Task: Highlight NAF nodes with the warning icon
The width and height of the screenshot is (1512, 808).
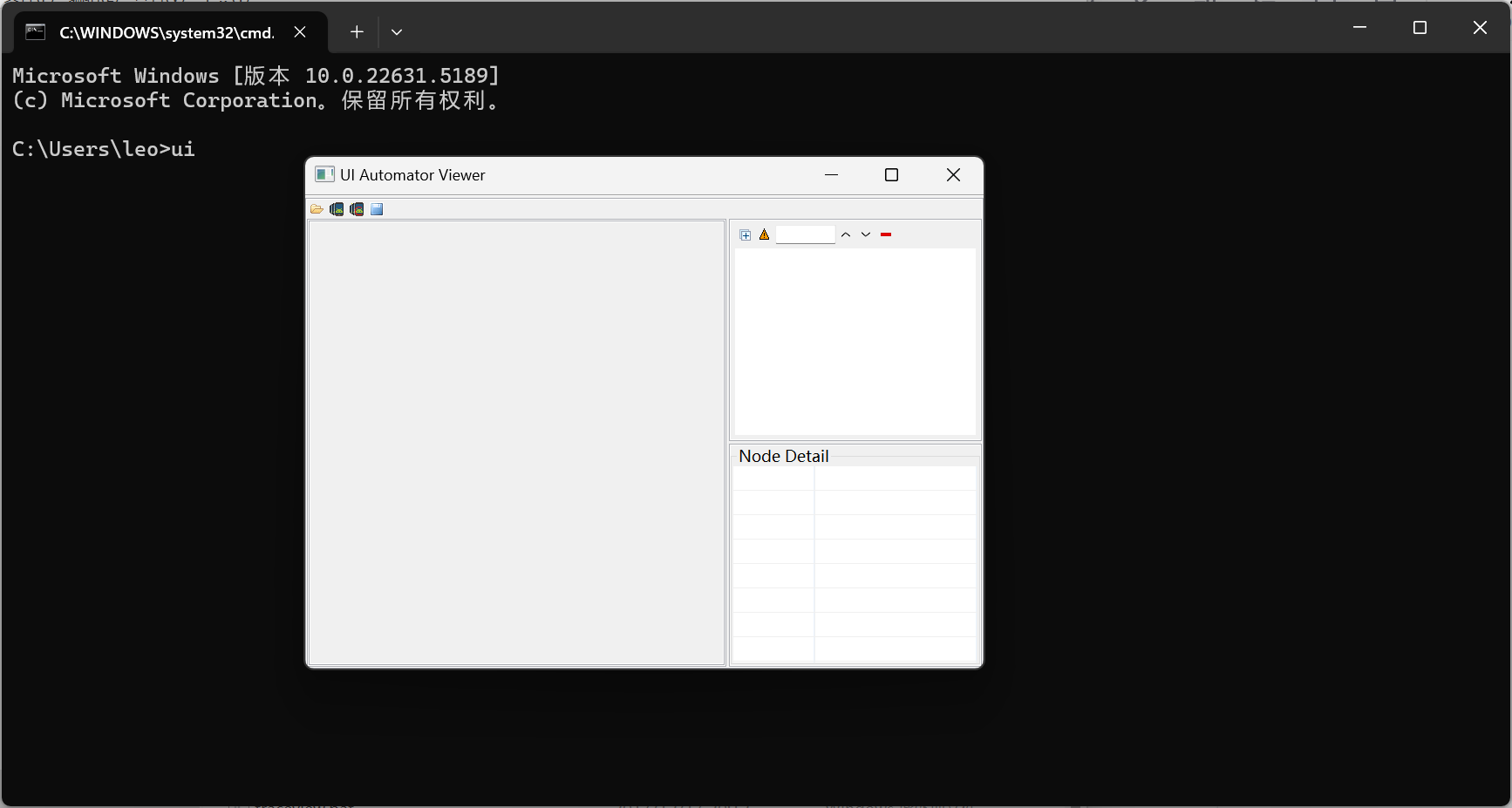Action: [x=764, y=234]
